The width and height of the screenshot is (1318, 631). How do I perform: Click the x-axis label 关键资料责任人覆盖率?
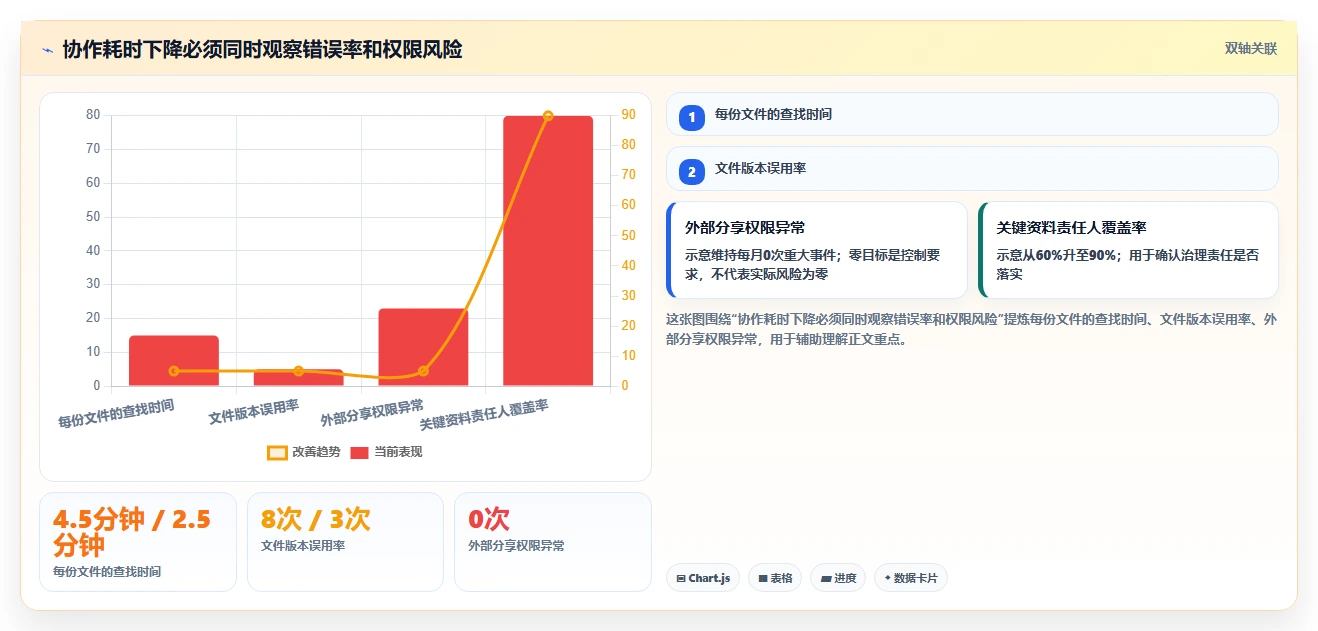pyautogui.click(x=484, y=414)
